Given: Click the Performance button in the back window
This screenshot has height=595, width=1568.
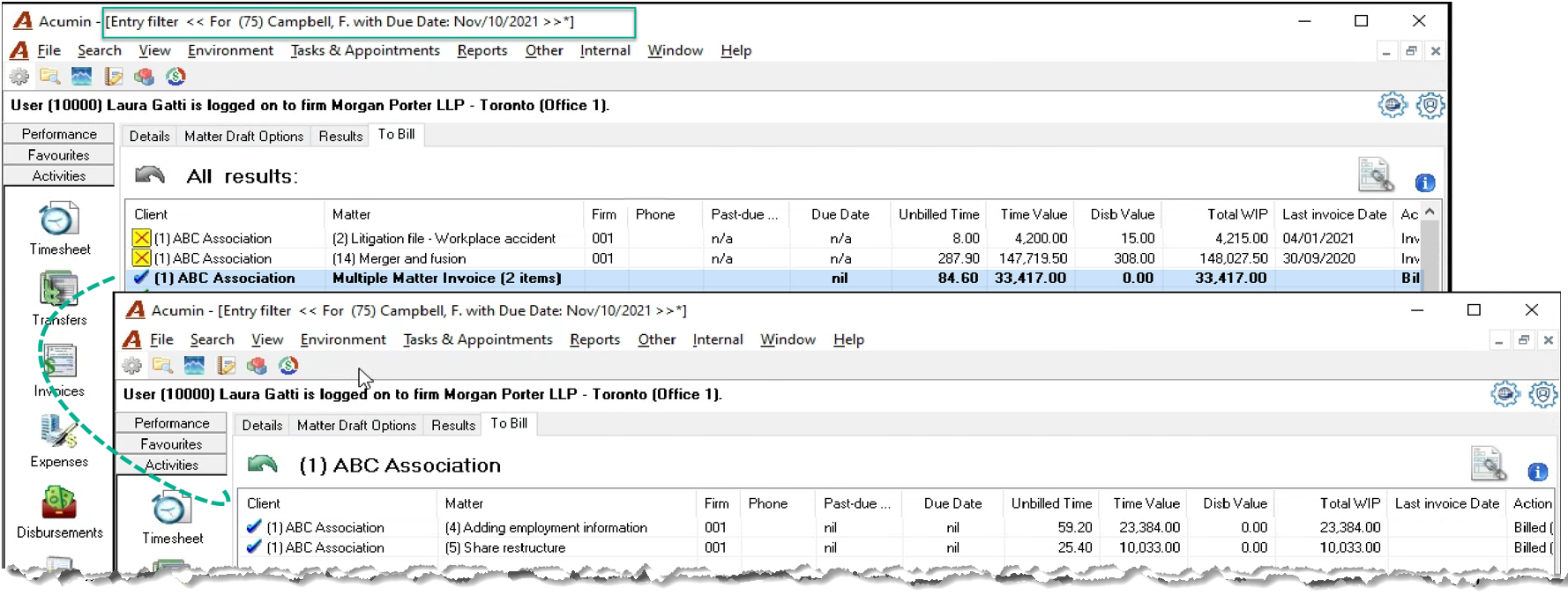Looking at the screenshot, I should tap(59, 134).
